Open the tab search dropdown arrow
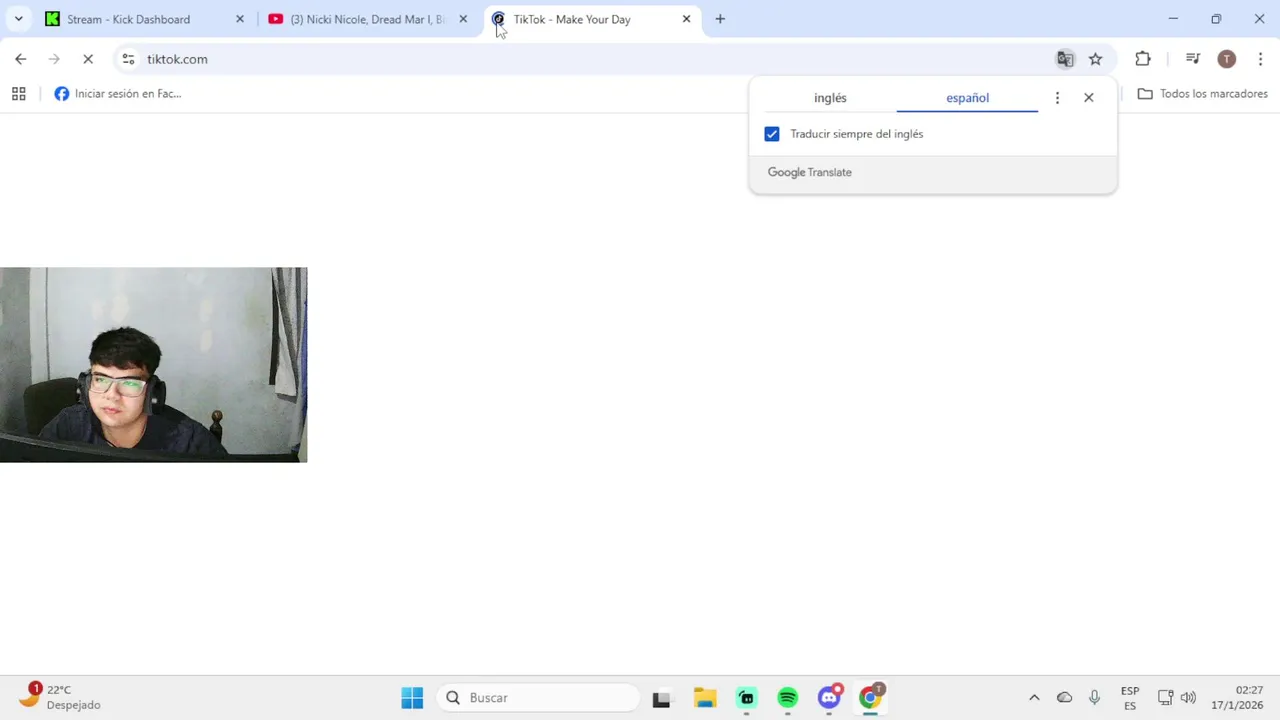The image size is (1280, 720). point(18,19)
